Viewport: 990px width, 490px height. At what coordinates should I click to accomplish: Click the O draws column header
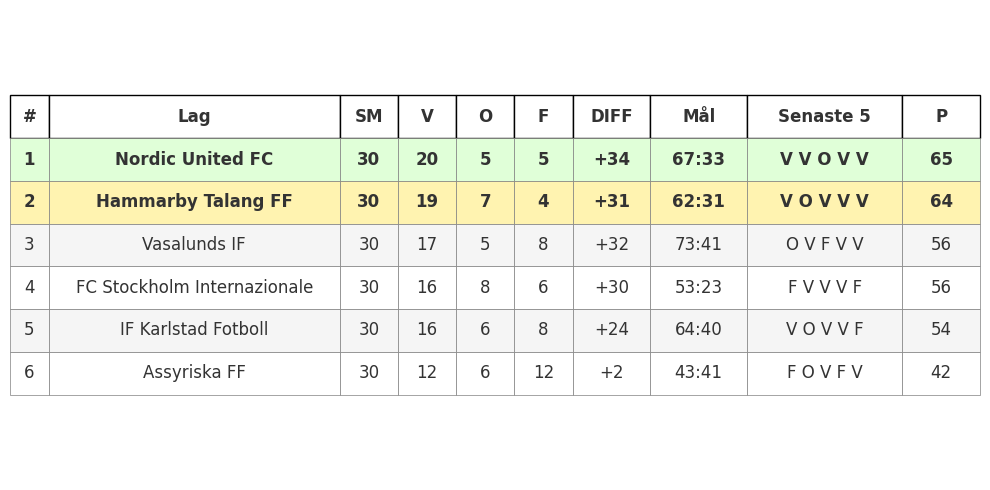[485, 117]
